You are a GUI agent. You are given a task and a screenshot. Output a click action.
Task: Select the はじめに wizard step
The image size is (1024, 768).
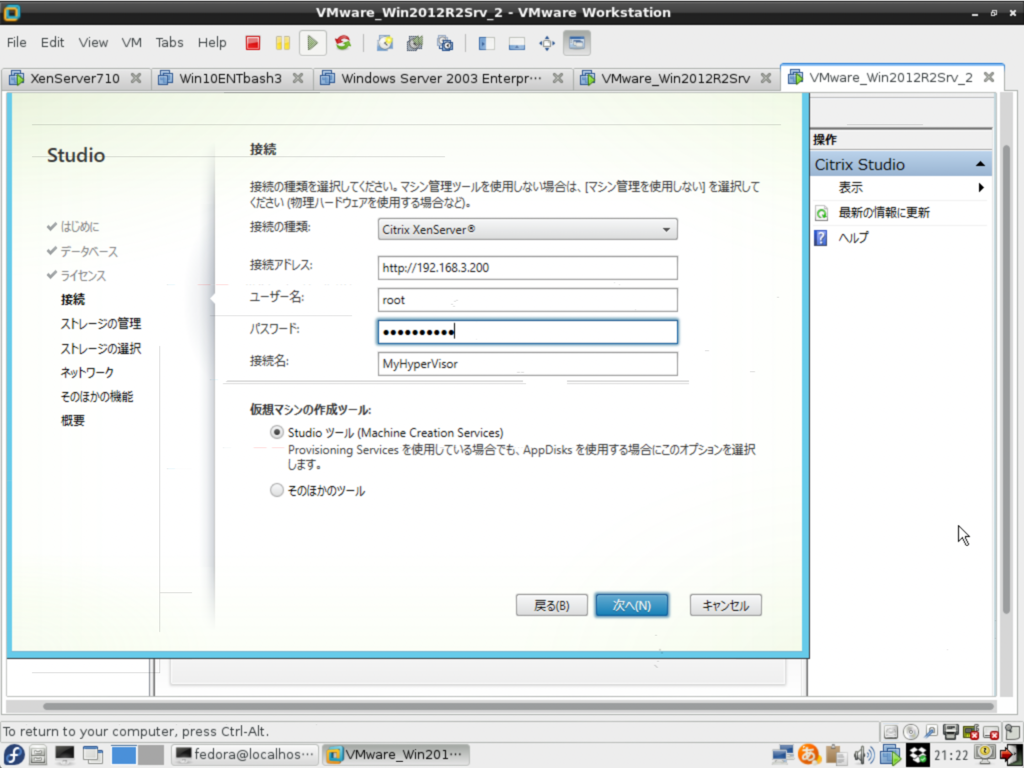click(80, 227)
